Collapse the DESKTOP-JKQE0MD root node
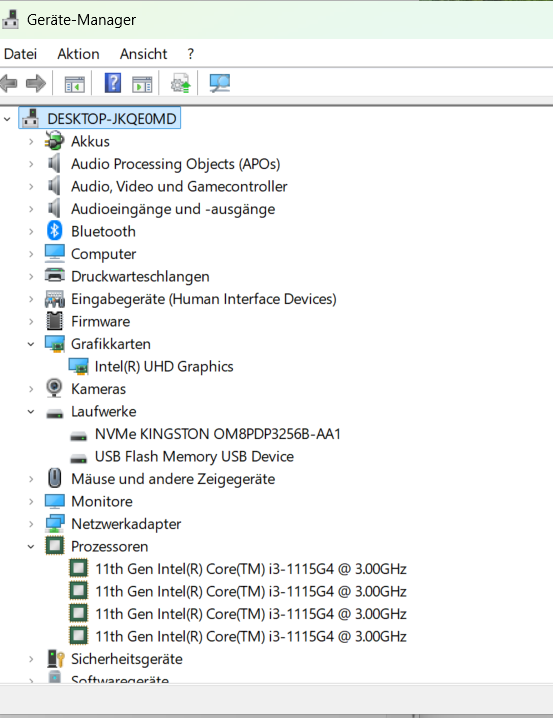The width and height of the screenshot is (553, 718). coord(7,120)
